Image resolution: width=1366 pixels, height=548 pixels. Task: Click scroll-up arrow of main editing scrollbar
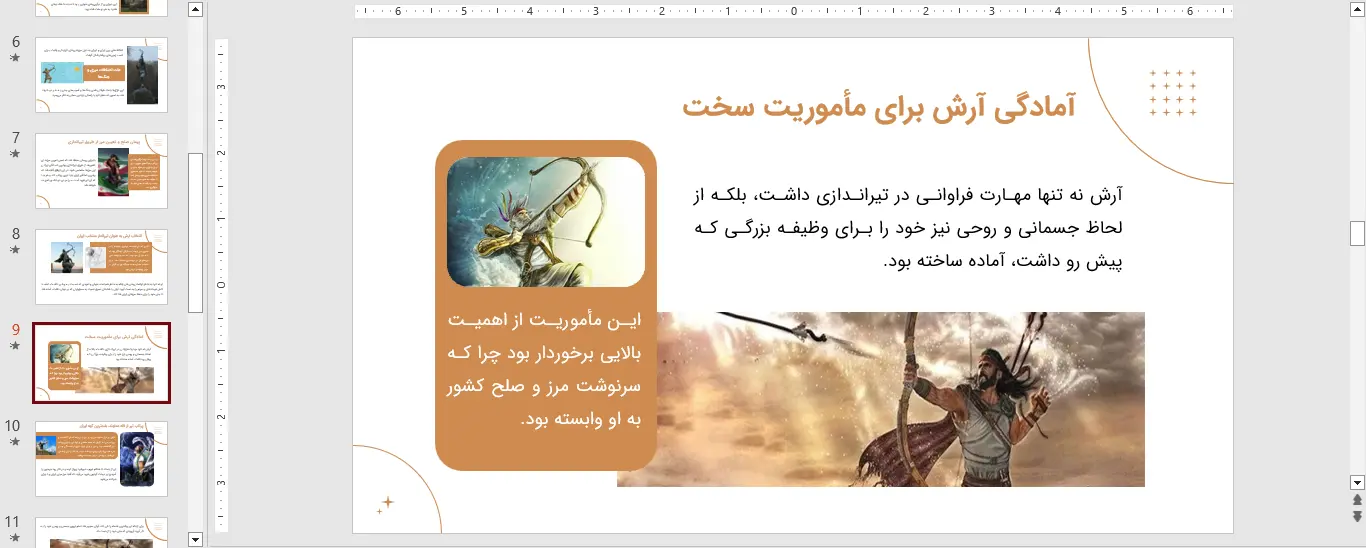point(1357,10)
